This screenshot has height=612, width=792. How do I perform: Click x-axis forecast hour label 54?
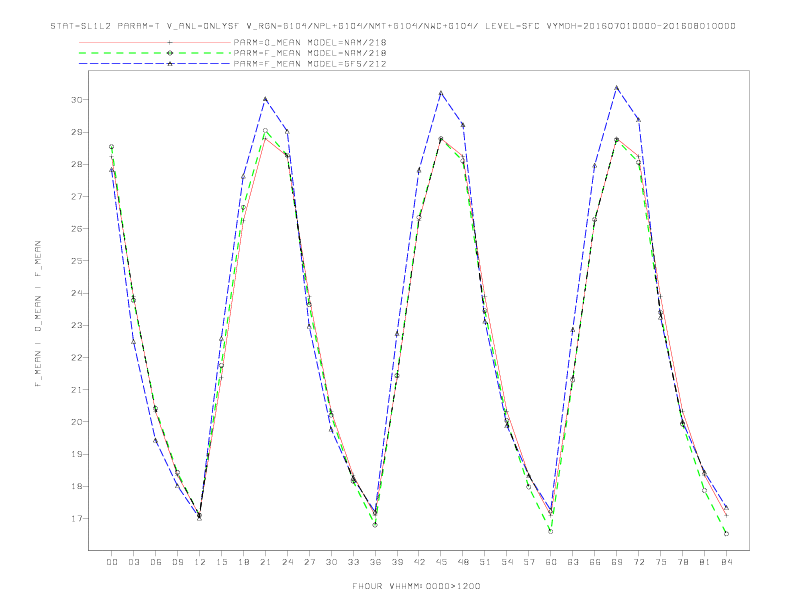pos(507,562)
